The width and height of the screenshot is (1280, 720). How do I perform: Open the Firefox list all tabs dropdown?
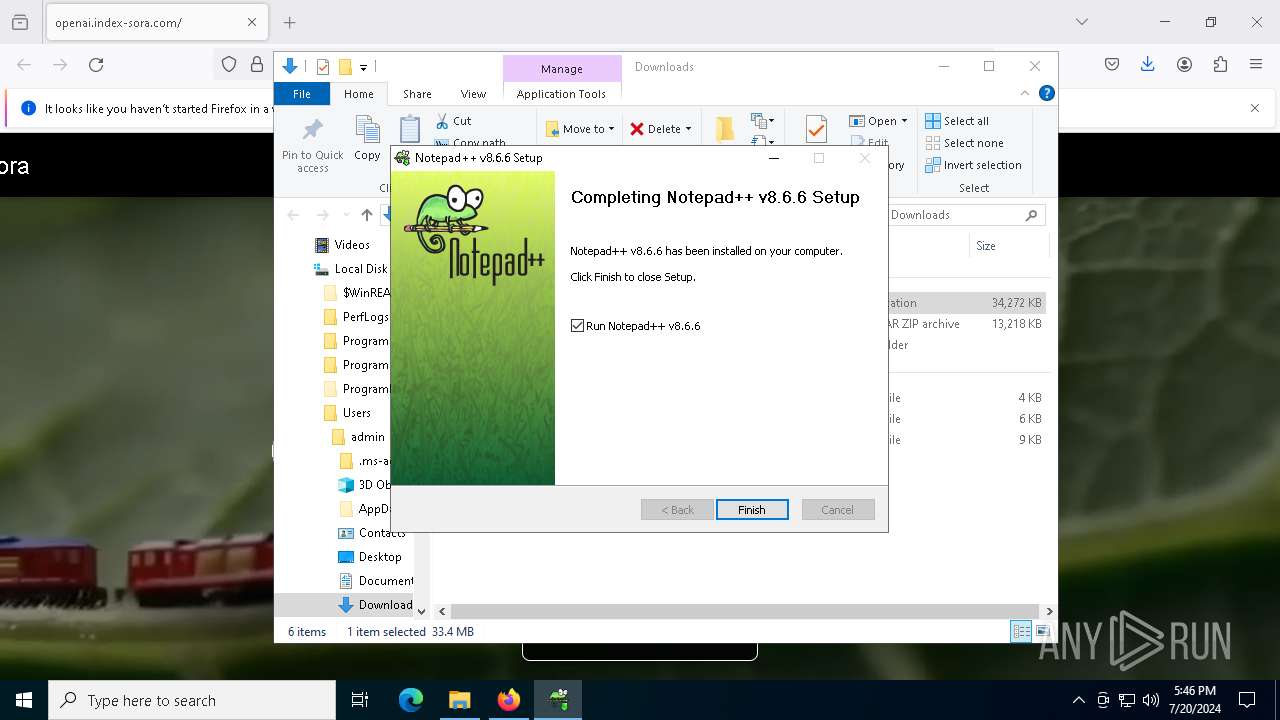[1082, 22]
